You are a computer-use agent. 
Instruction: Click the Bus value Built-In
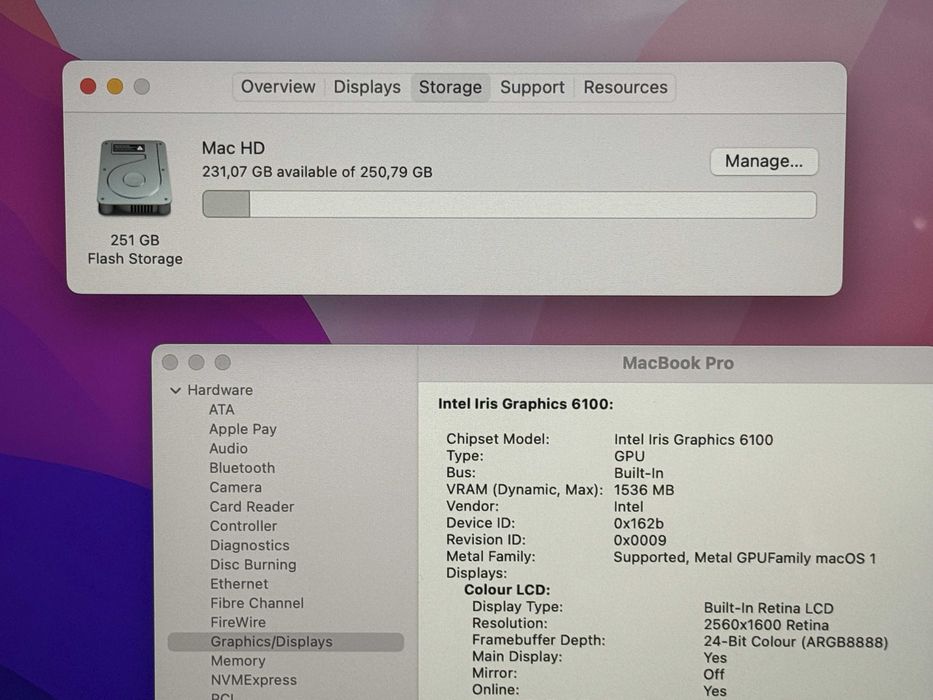pos(638,473)
